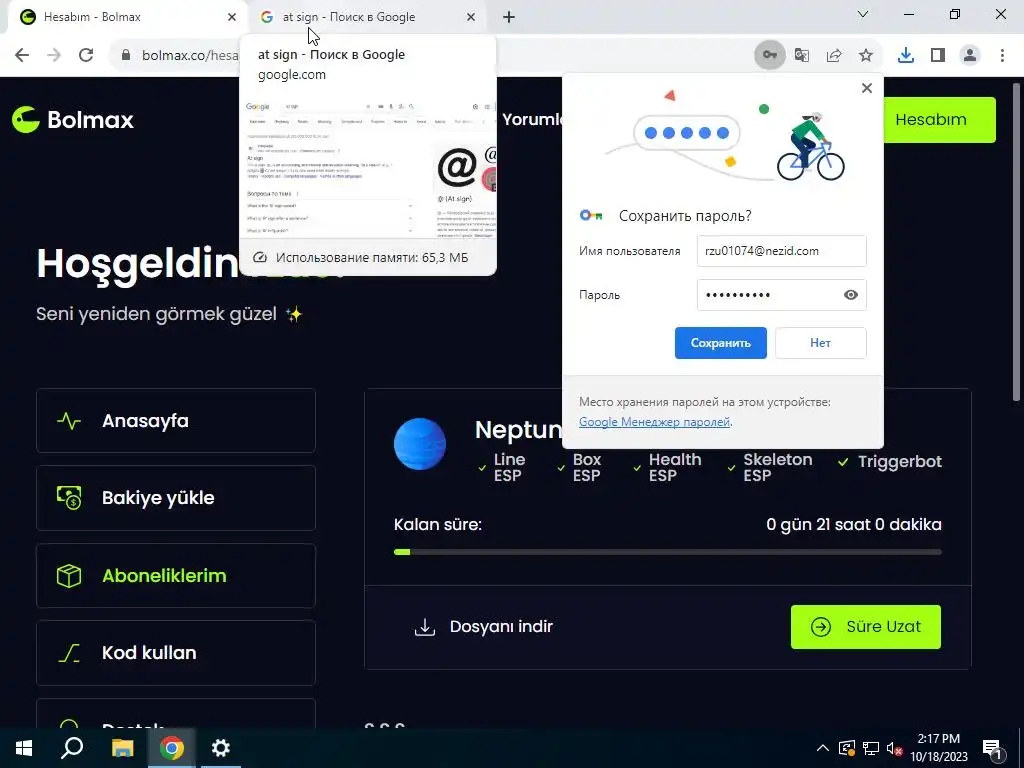The height and width of the screenshot is (768, 1024).
Task: Click the browser back arrow
Action: [x=22, y=55]
